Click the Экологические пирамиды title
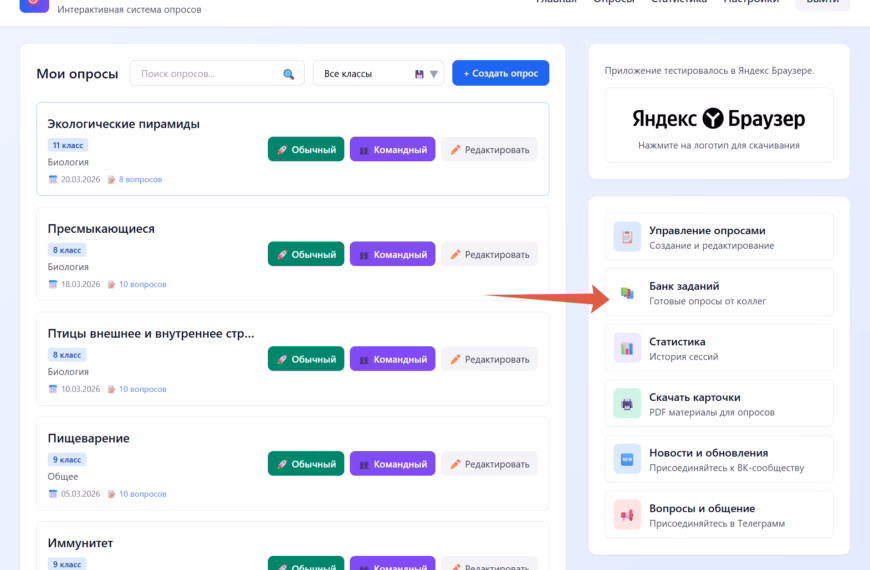This screenshot has width=870, height=570. pyautogui.click(x=123, y=124)
